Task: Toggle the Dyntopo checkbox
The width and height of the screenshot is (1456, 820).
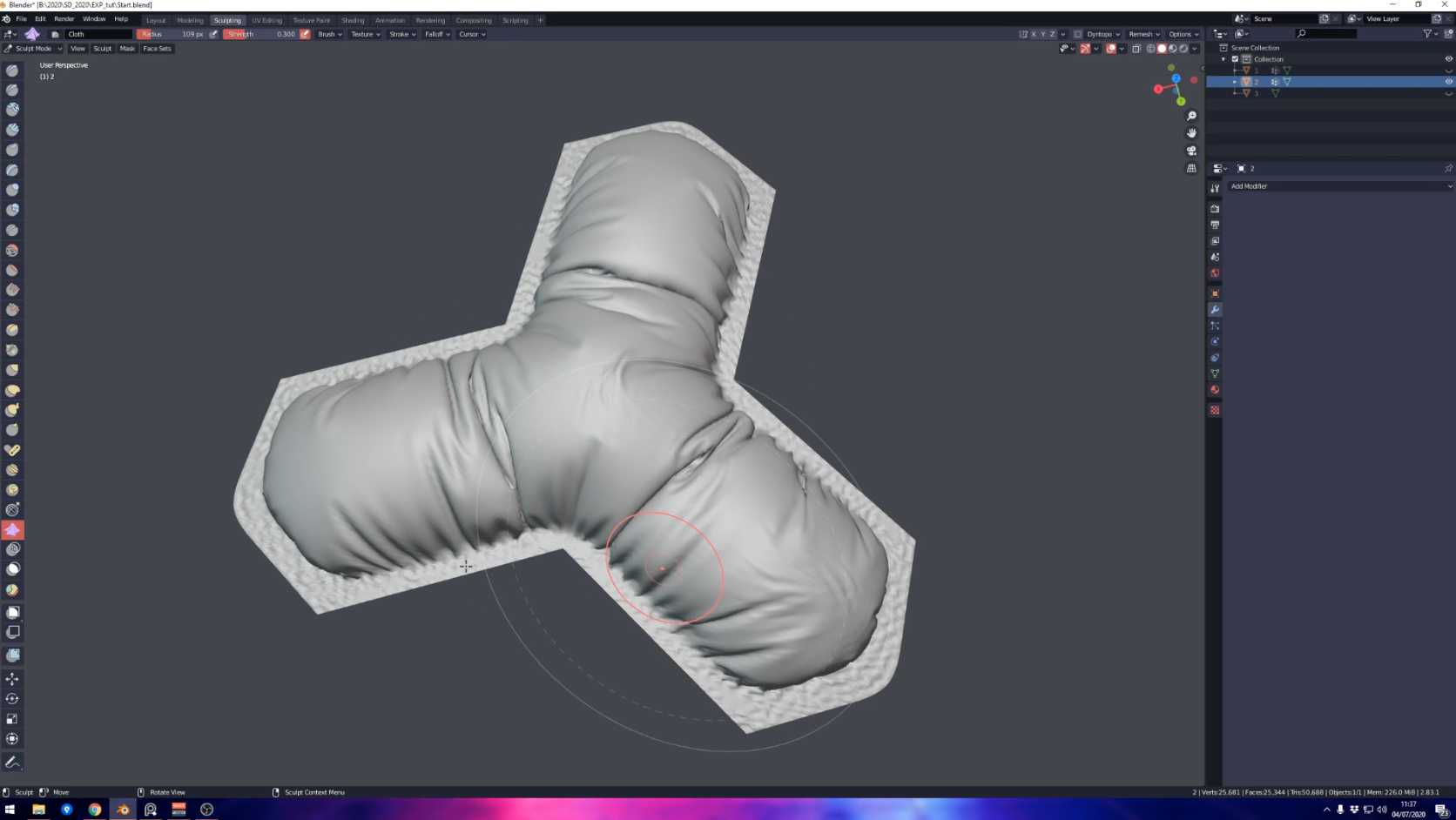Action: coord(1078,34)
